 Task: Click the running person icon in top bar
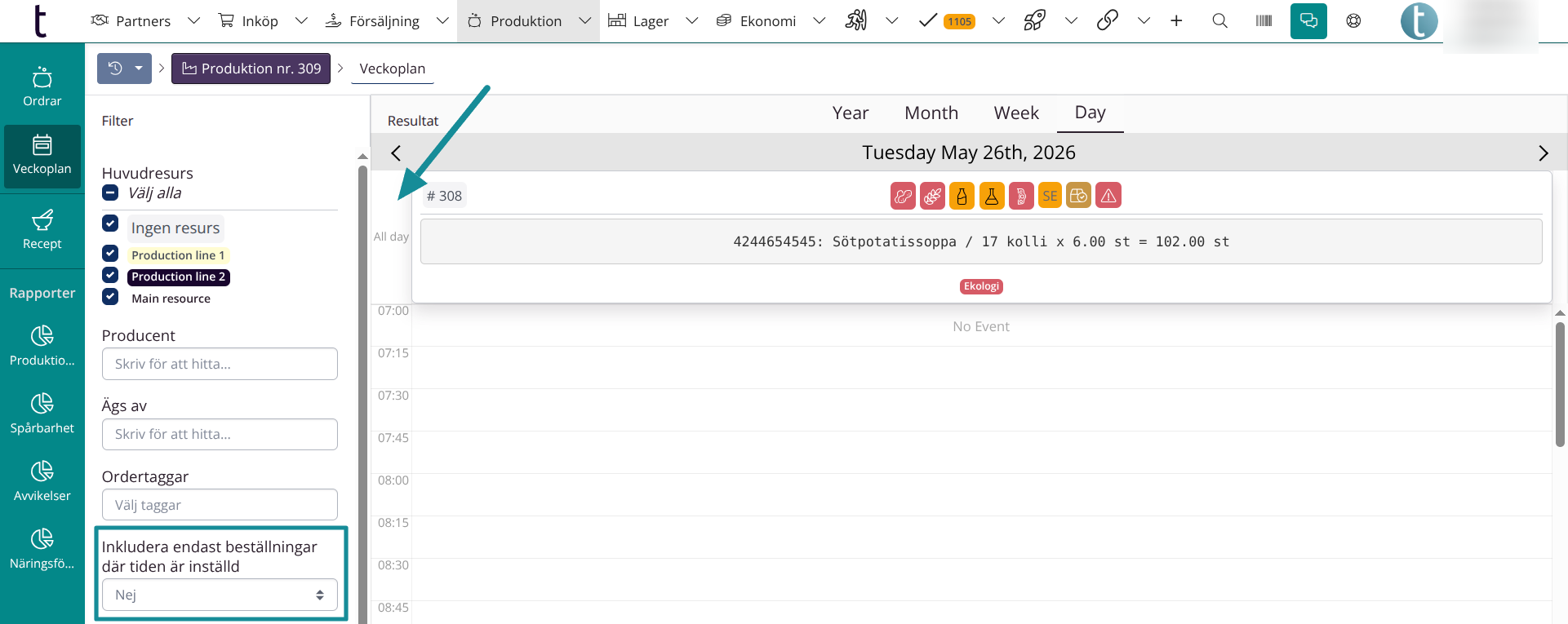click(856, 20)
